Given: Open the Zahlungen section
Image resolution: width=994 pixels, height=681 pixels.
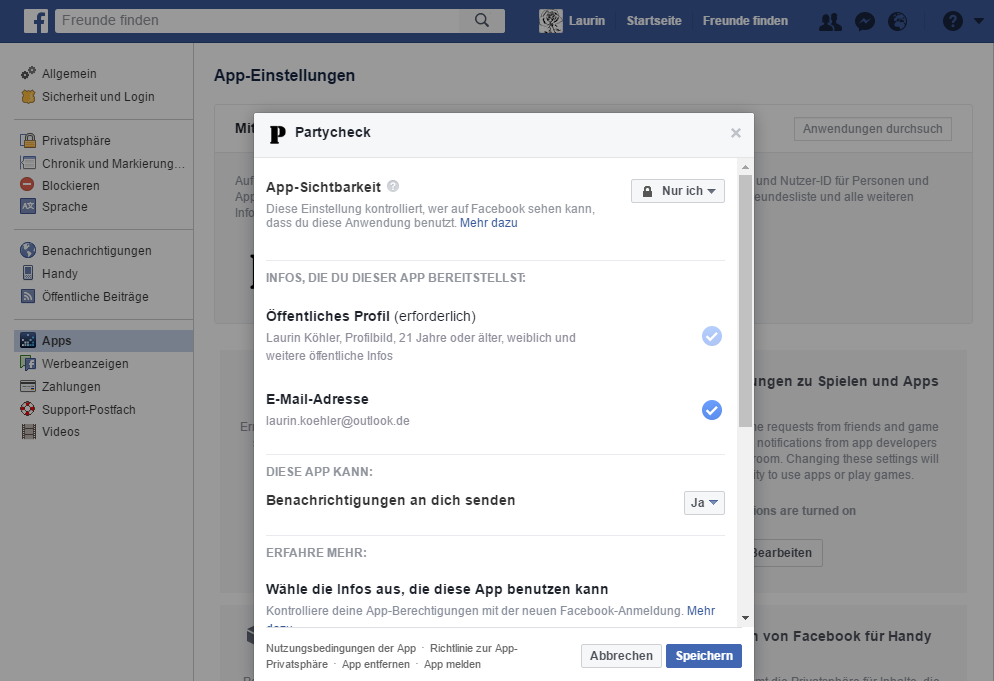Looking at the screenshot, I should [71, 386].
